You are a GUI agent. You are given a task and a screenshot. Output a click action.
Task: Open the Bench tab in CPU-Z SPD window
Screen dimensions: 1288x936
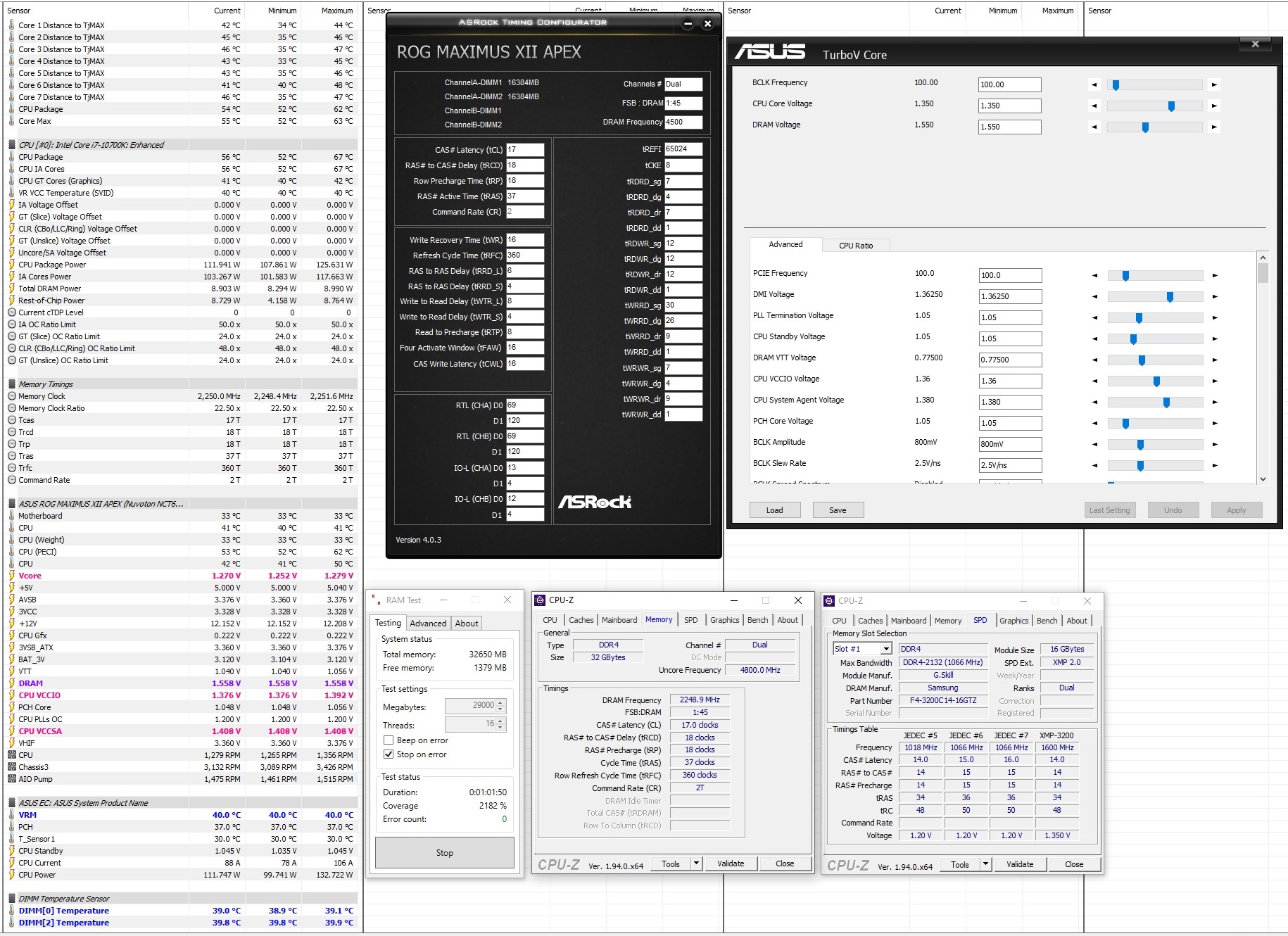[1047, 621]
